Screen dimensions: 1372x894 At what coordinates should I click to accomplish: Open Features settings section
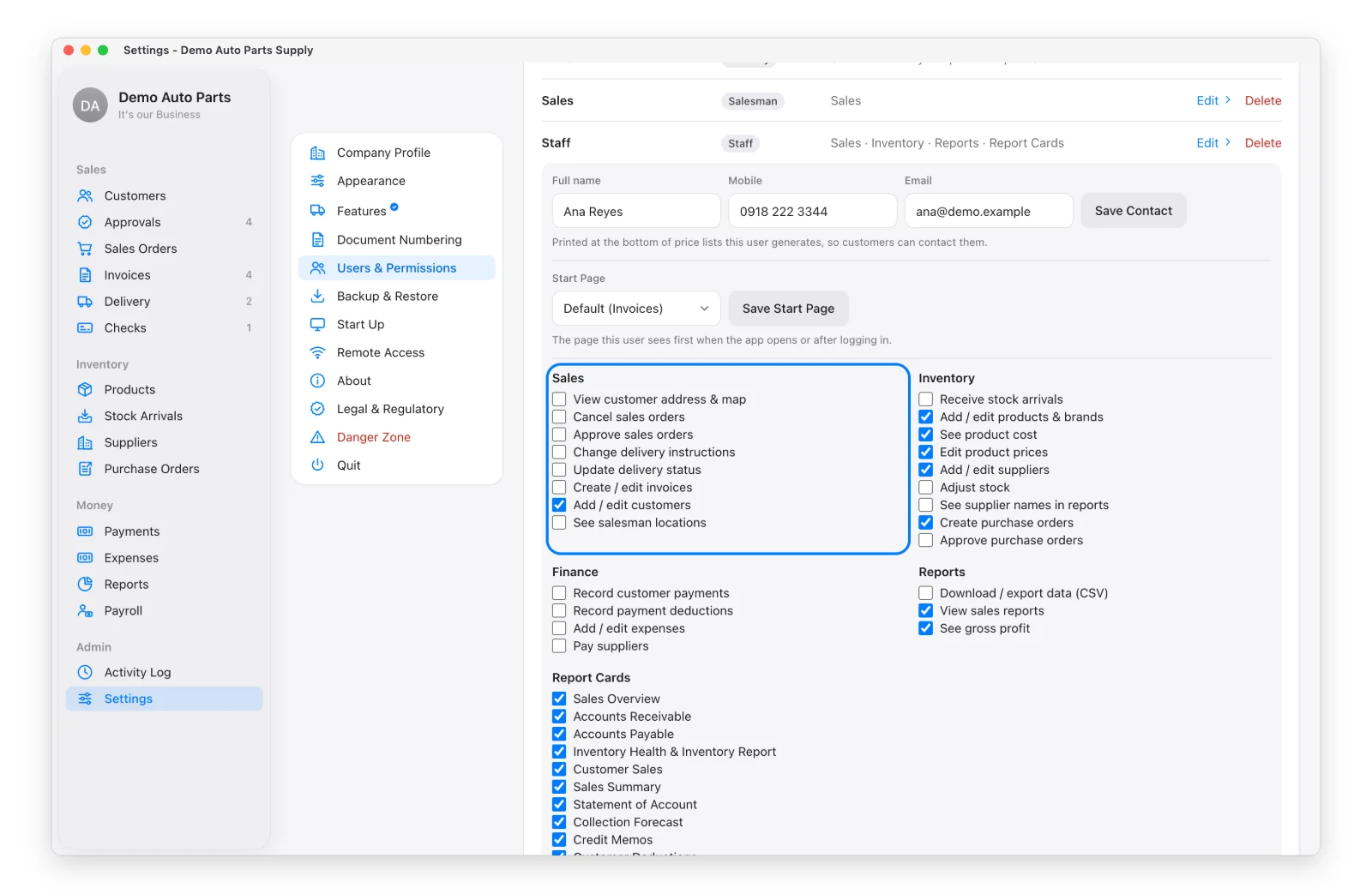coord(396,211)
